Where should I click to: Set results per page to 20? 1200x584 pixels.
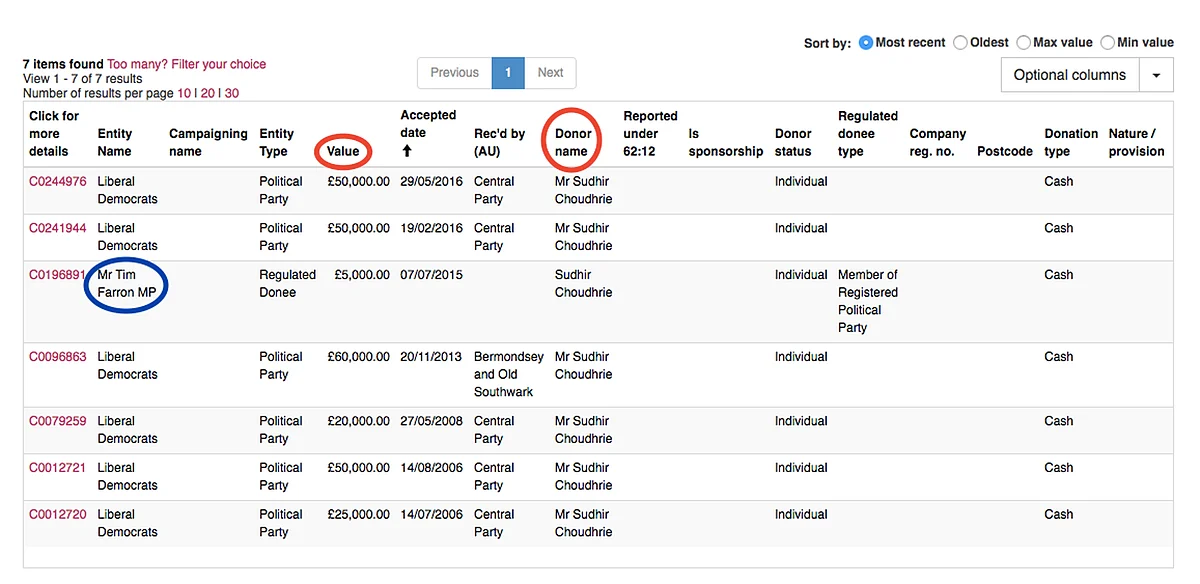(x=208, y=93)
